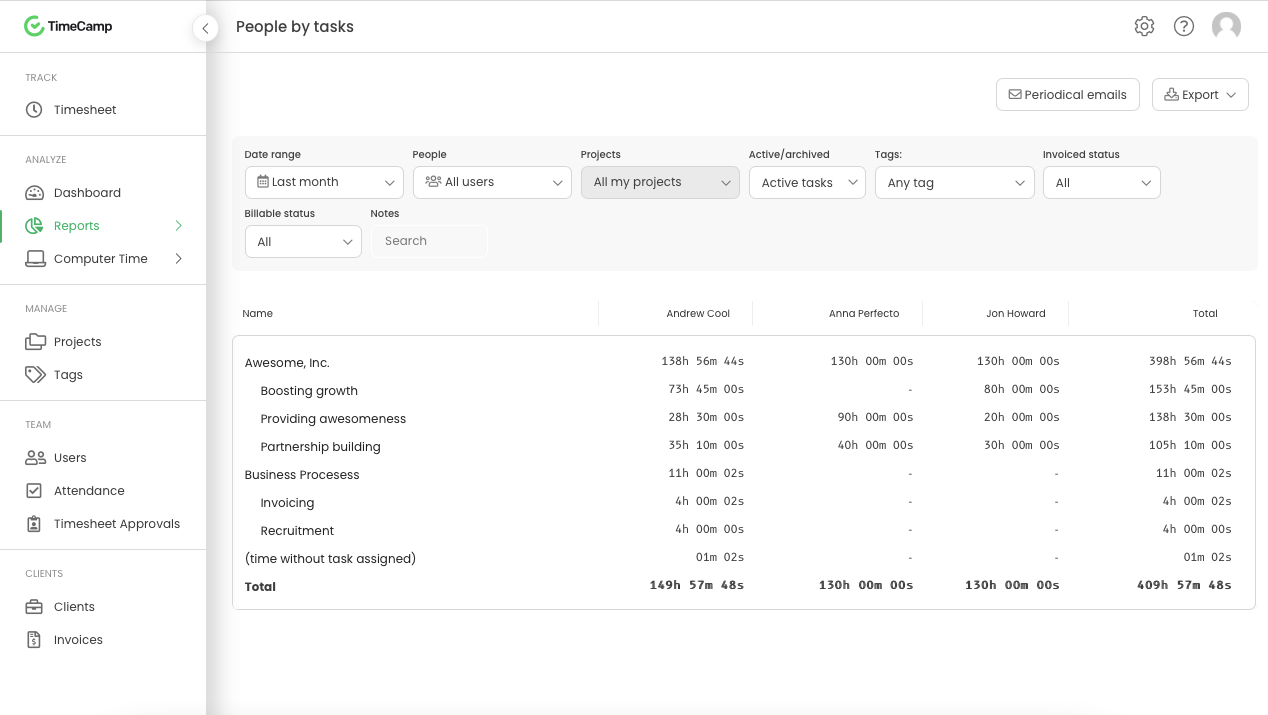Viewport: 1268px width, 715px height.
Task: Click the Periodical emails button
Action: 1067,95
